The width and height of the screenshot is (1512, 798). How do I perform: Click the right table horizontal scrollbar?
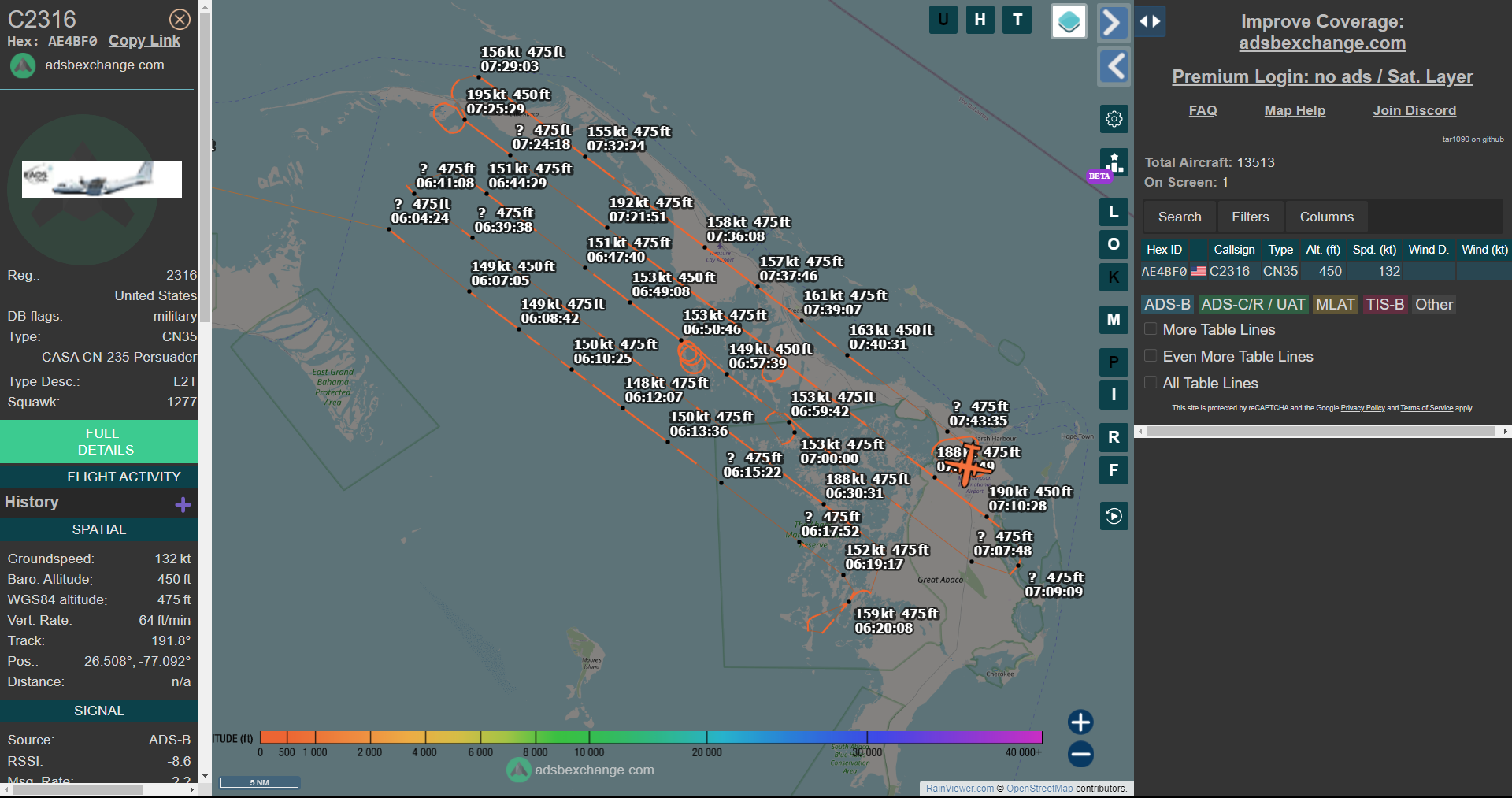[1322, 431]
